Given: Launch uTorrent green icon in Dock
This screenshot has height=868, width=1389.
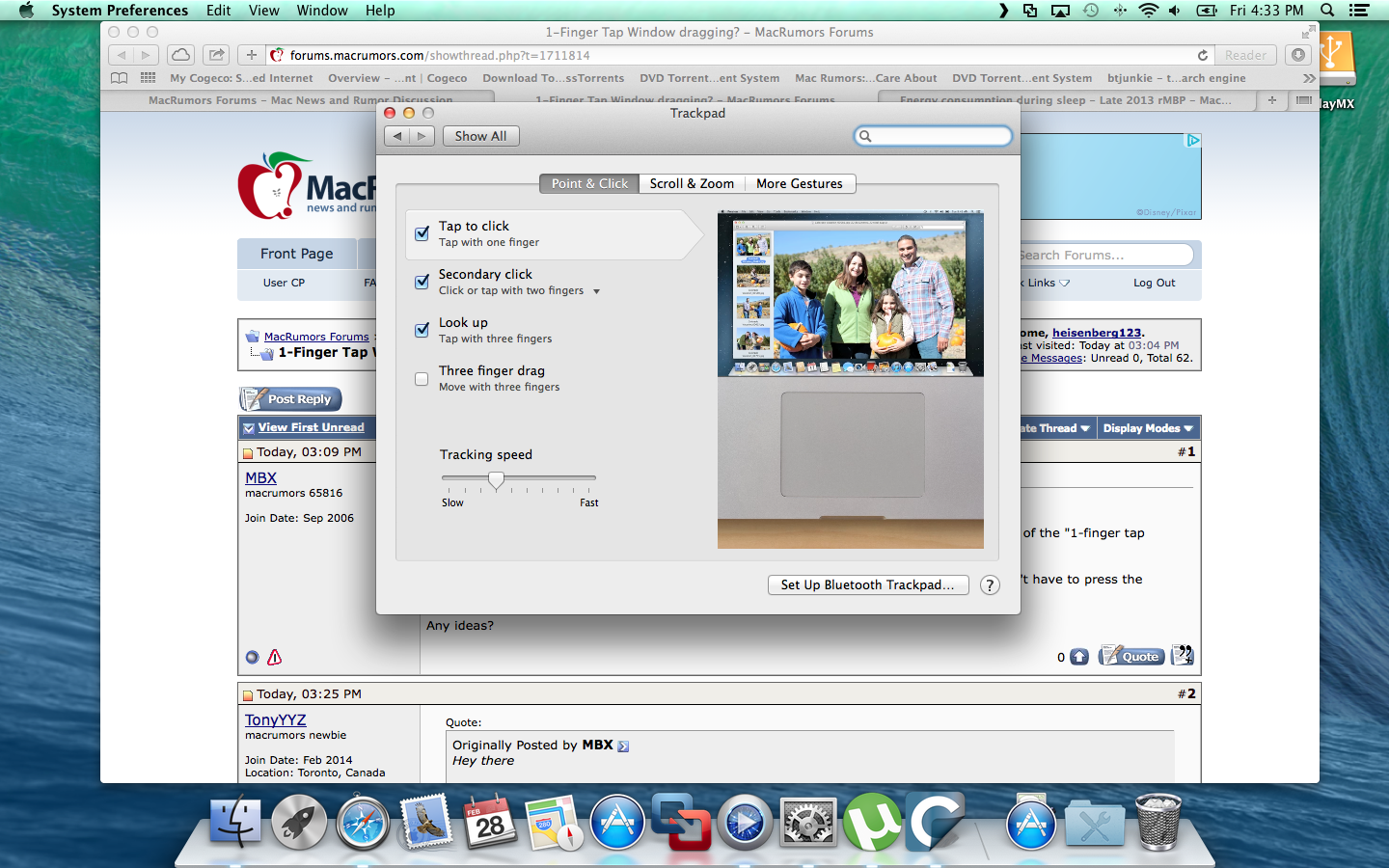Looking at the screenshot, I should pos(872,823).
